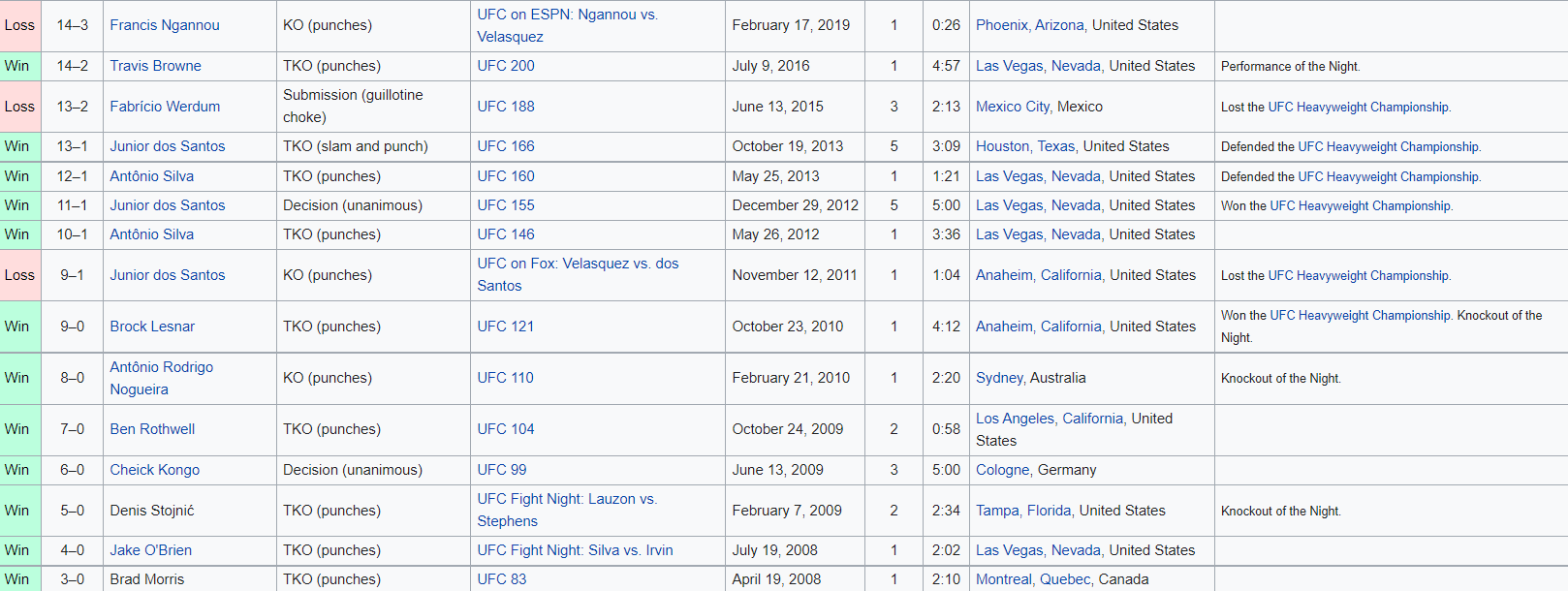Image resolution: width=1568 pixels, height=591 pixels.
Task: Open UFC Heavyweight Championship link in UFC 155 row
Action: tap(1361, 206)
